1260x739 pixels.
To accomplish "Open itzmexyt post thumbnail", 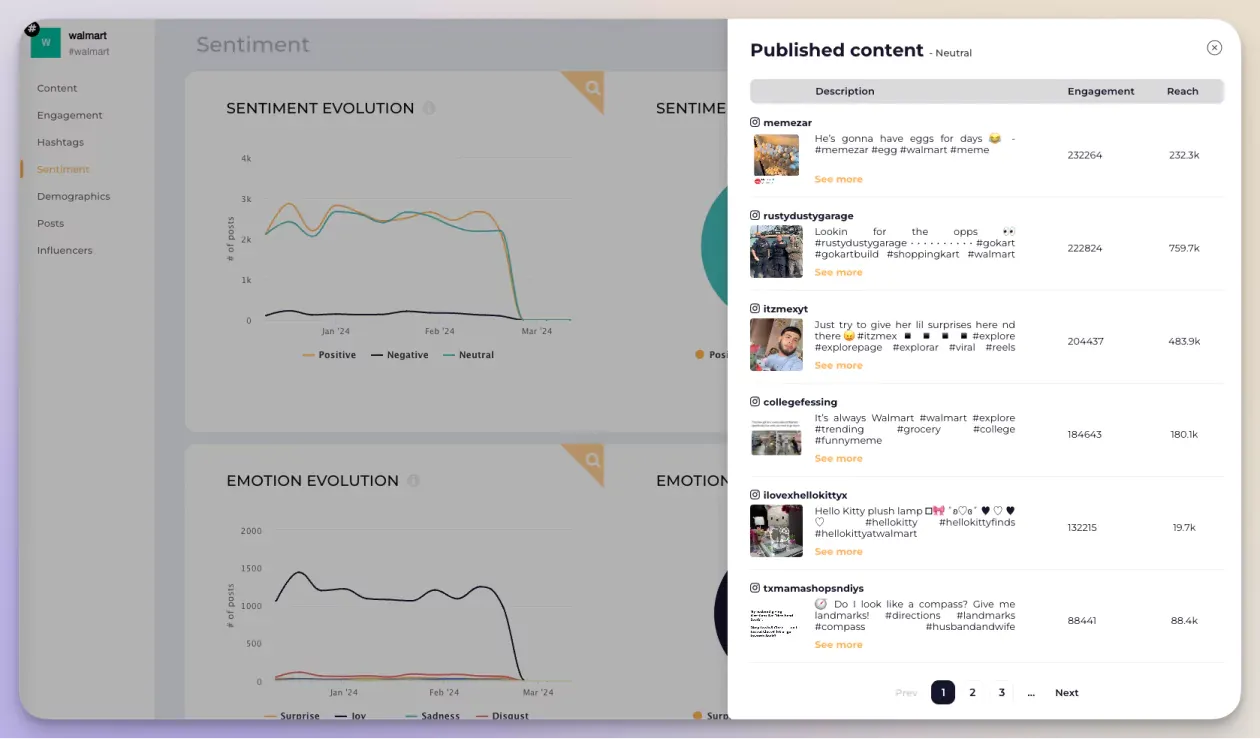I will click(x=776, y=344).
